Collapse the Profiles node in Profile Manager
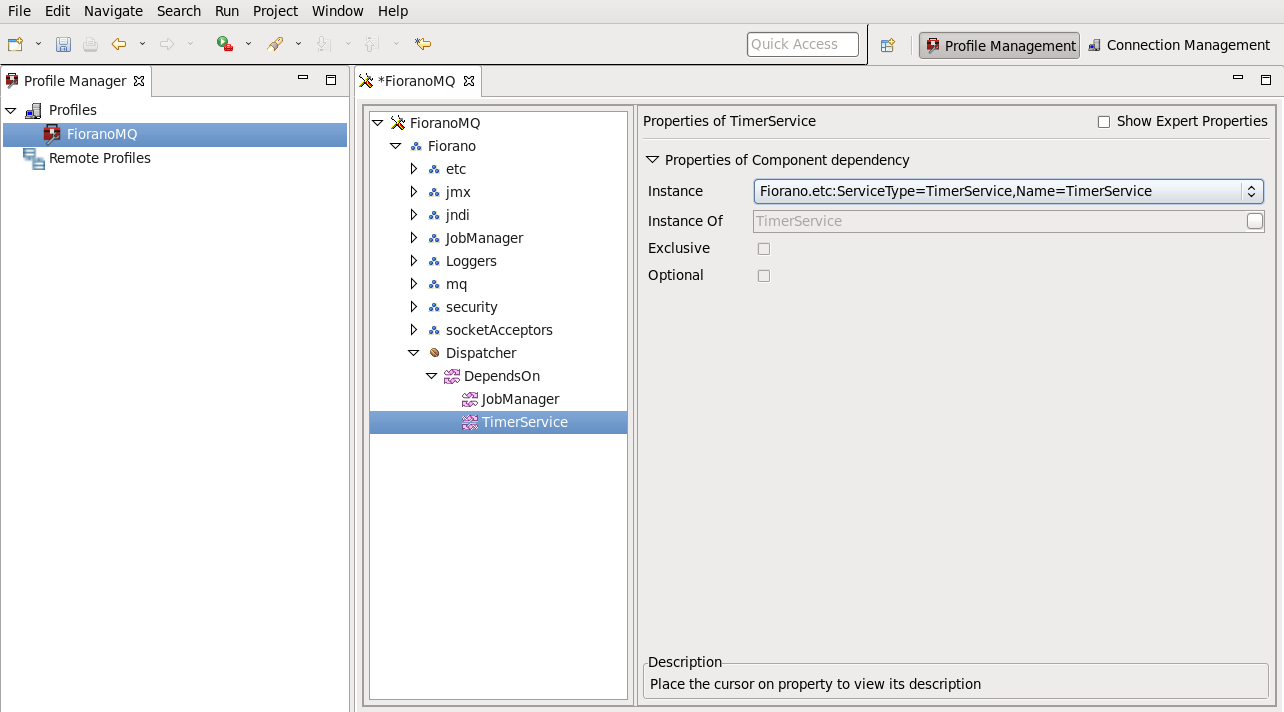Screen dimensions: 1284x712 tap(11, 110)
